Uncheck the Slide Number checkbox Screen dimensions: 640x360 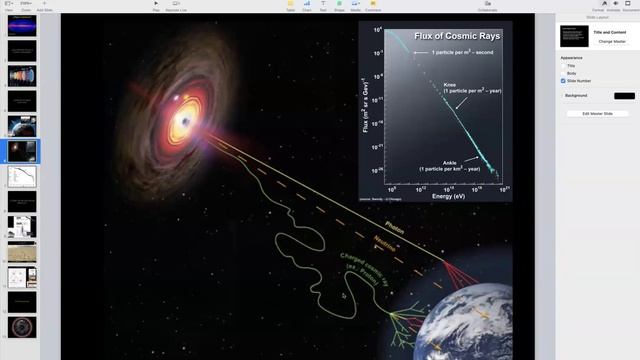point(563,81)
